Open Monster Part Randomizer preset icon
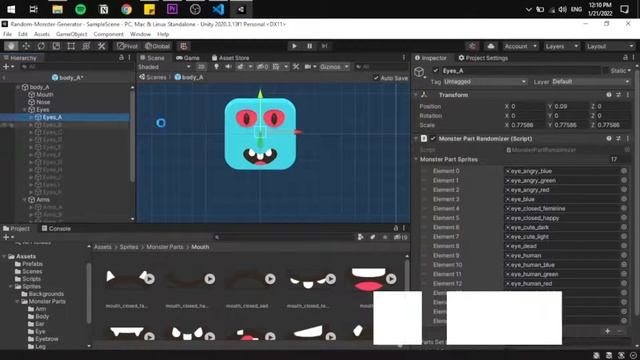This screenshot has width=640, height=360. 618,139
